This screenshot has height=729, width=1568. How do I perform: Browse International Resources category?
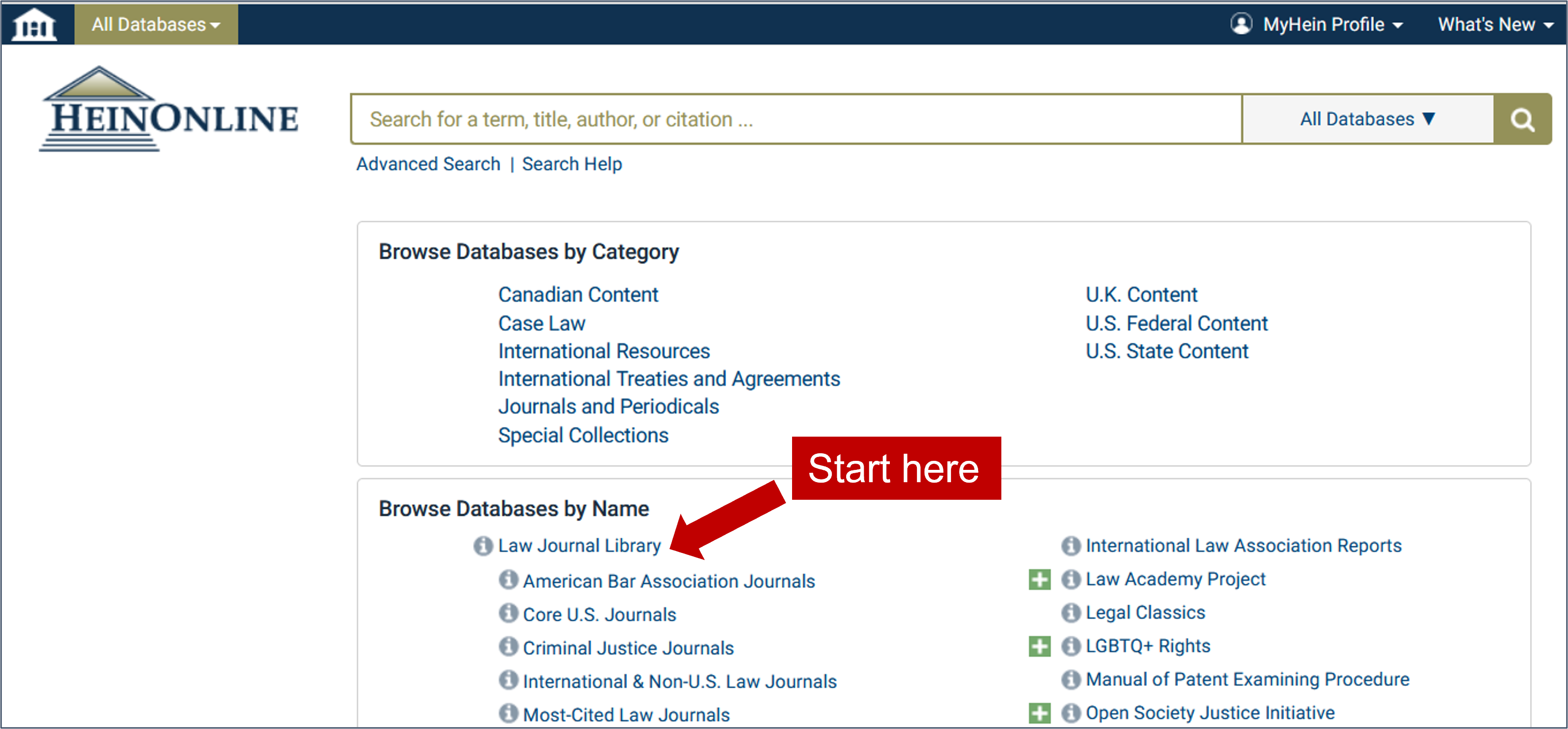605,352
